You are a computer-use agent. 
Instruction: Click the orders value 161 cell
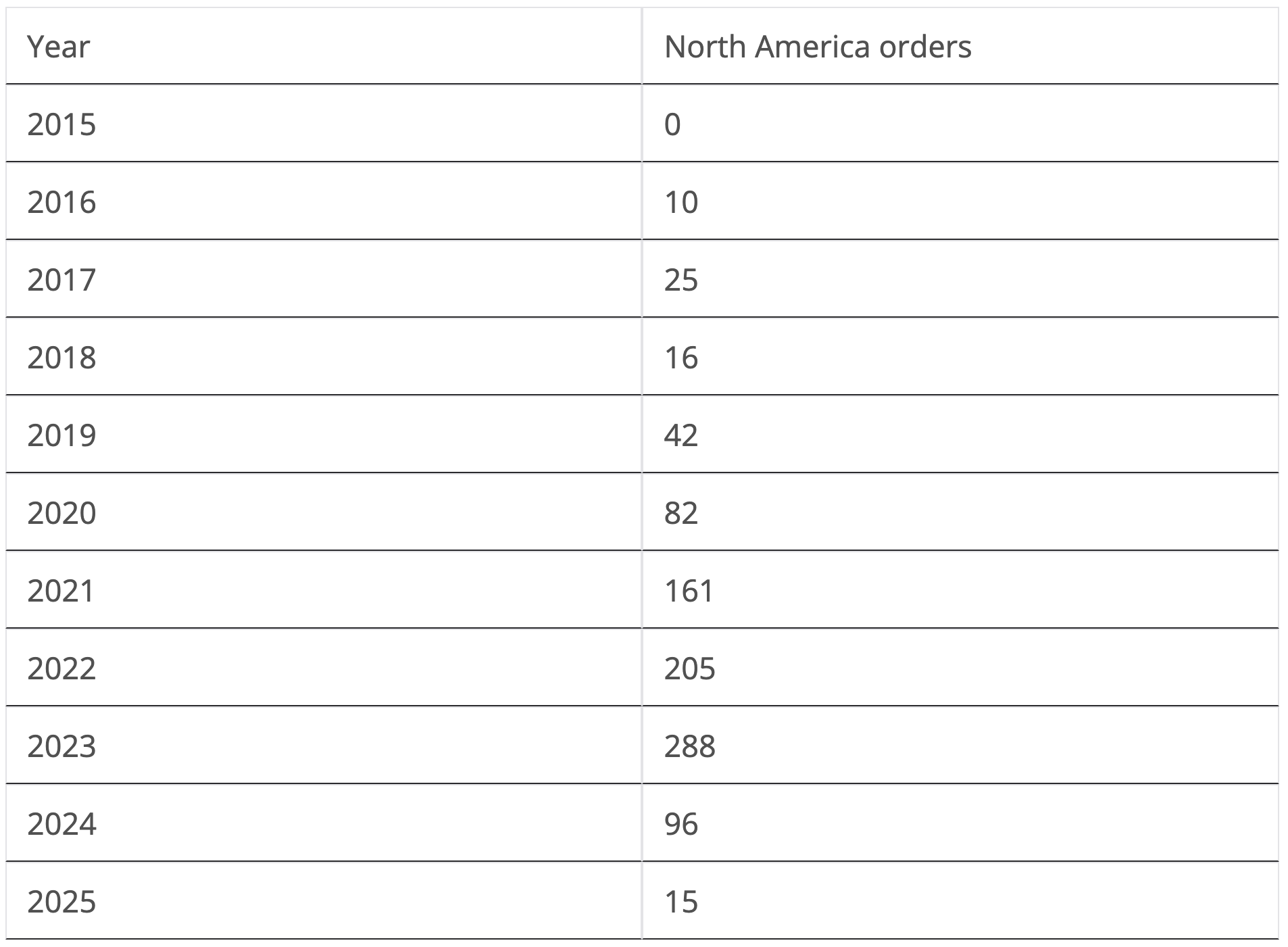(x=689, y=591)
